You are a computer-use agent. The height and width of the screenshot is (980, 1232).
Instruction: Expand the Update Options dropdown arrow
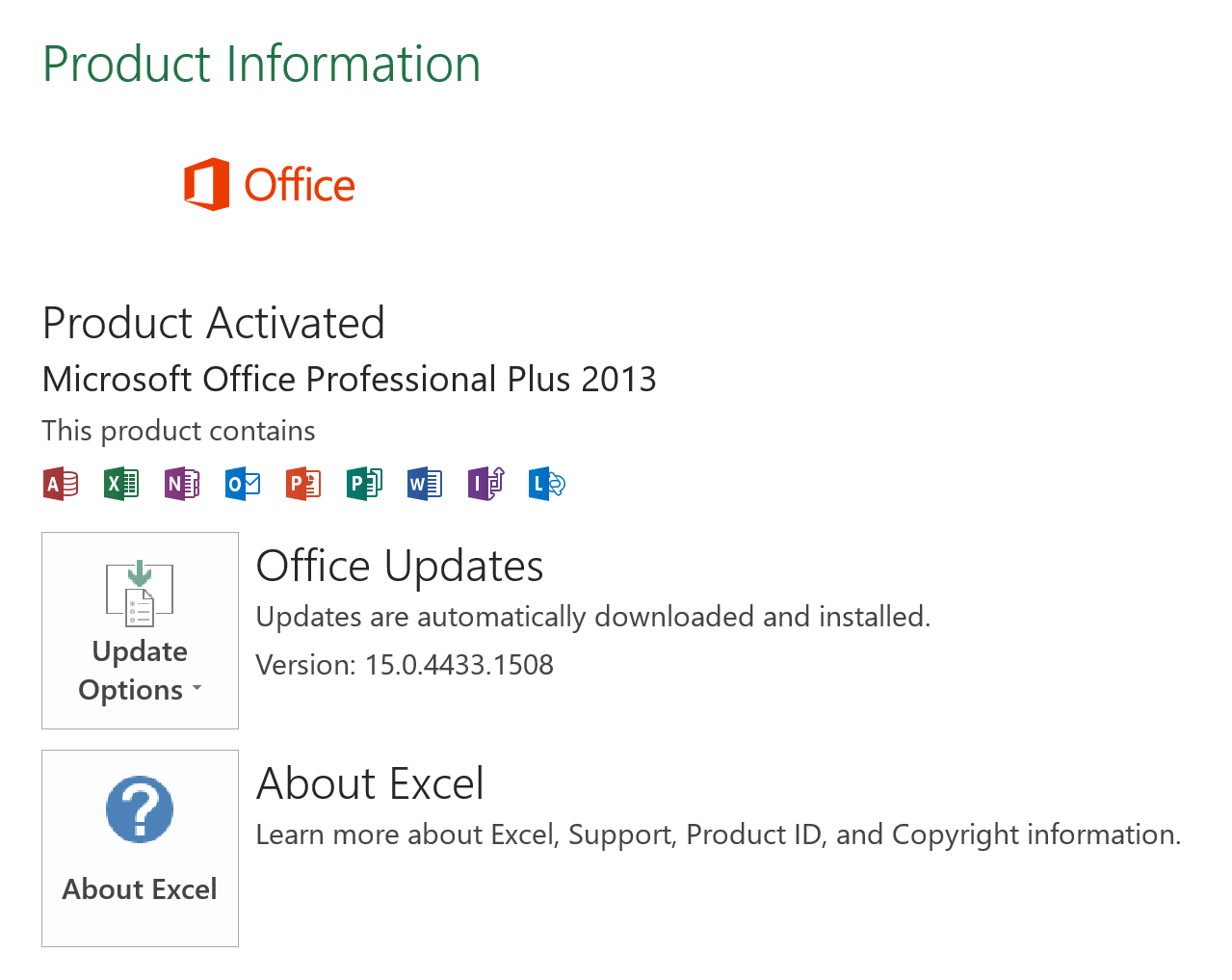click(x=197, y=688)
